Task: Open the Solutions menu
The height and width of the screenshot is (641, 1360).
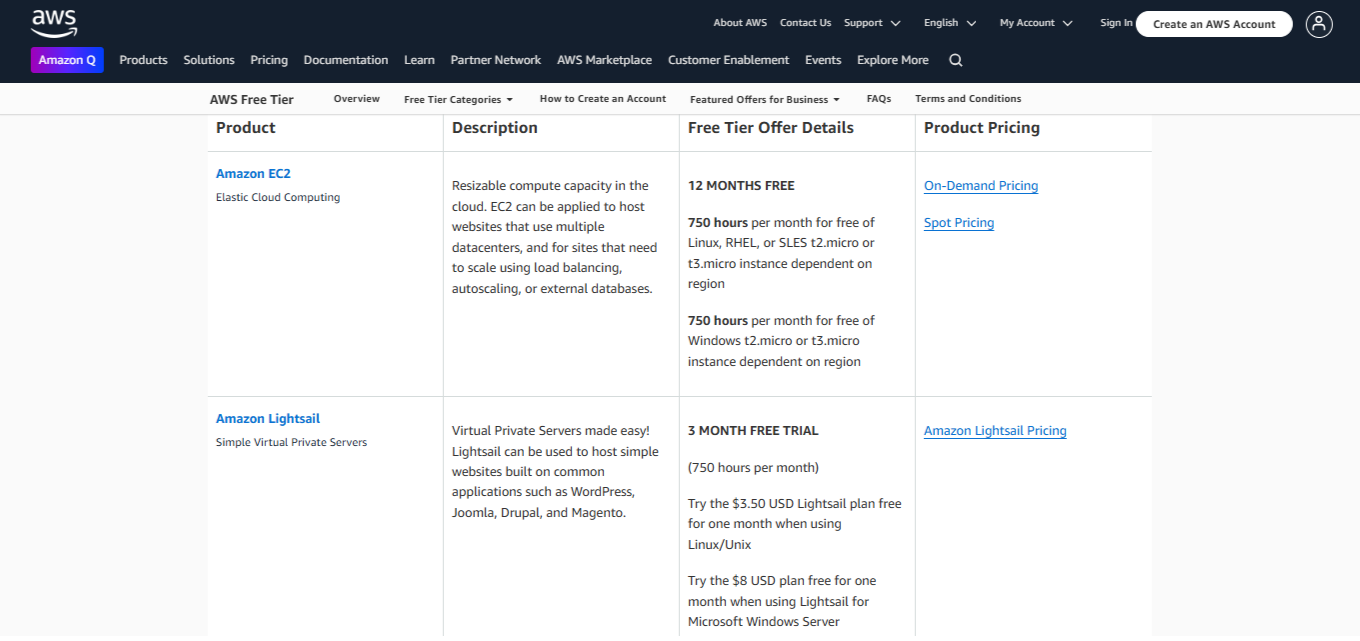Action: click(x=209, y=60)
